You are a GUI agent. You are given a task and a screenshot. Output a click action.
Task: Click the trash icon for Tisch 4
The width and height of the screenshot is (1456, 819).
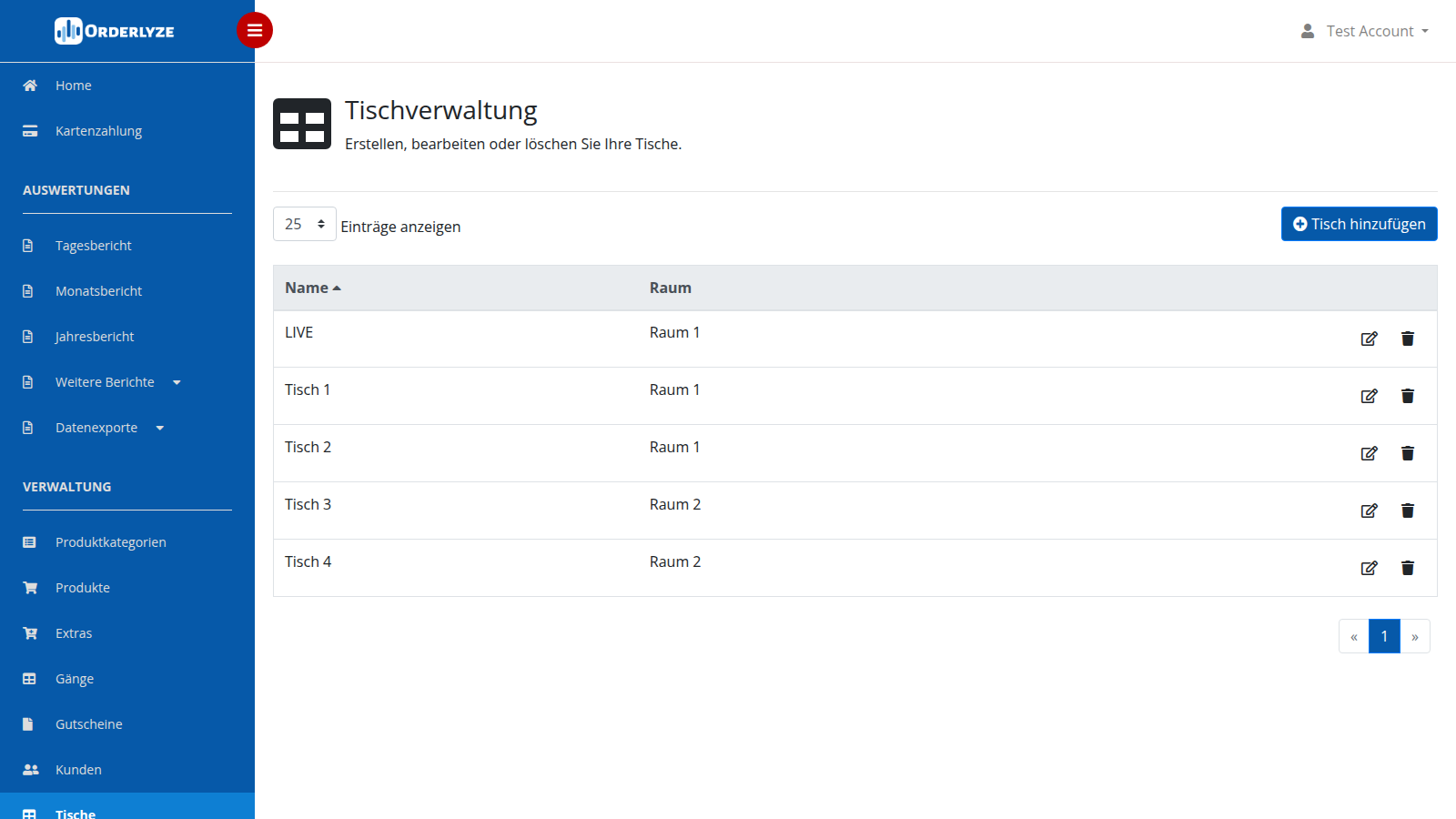1408,568
